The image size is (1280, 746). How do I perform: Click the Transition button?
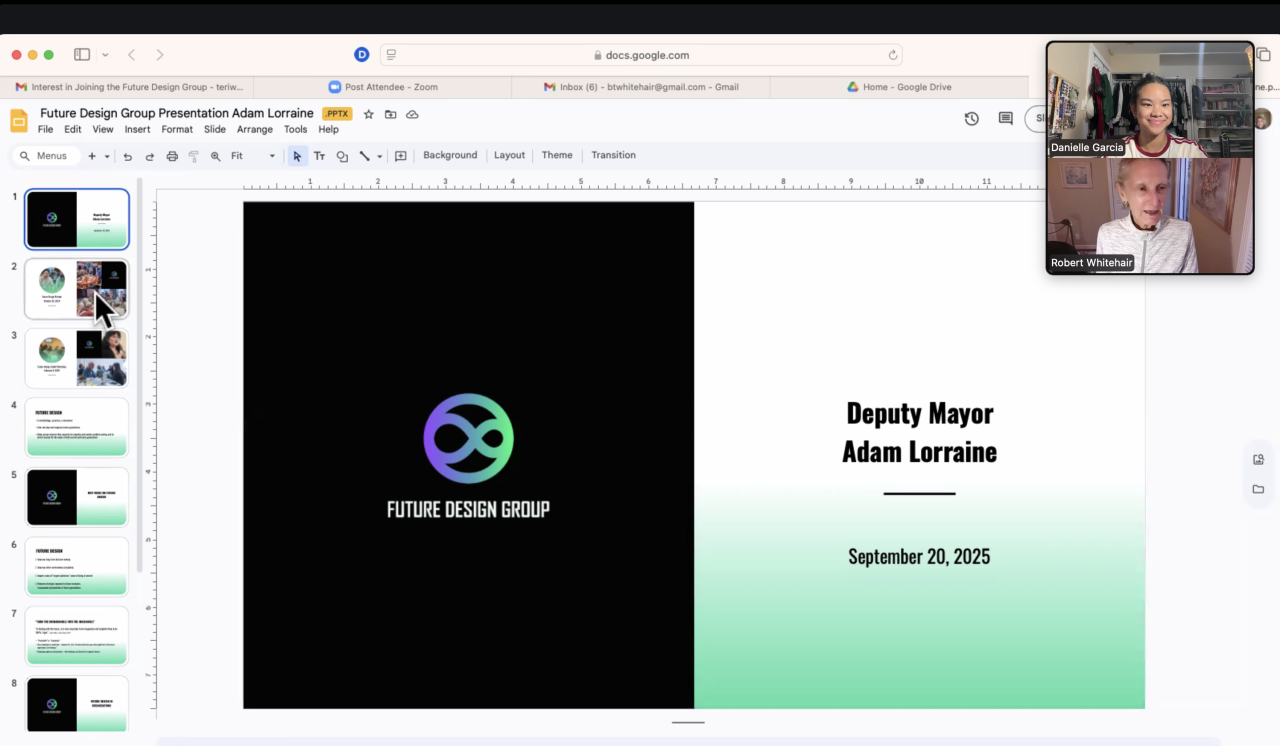[613, 155]
